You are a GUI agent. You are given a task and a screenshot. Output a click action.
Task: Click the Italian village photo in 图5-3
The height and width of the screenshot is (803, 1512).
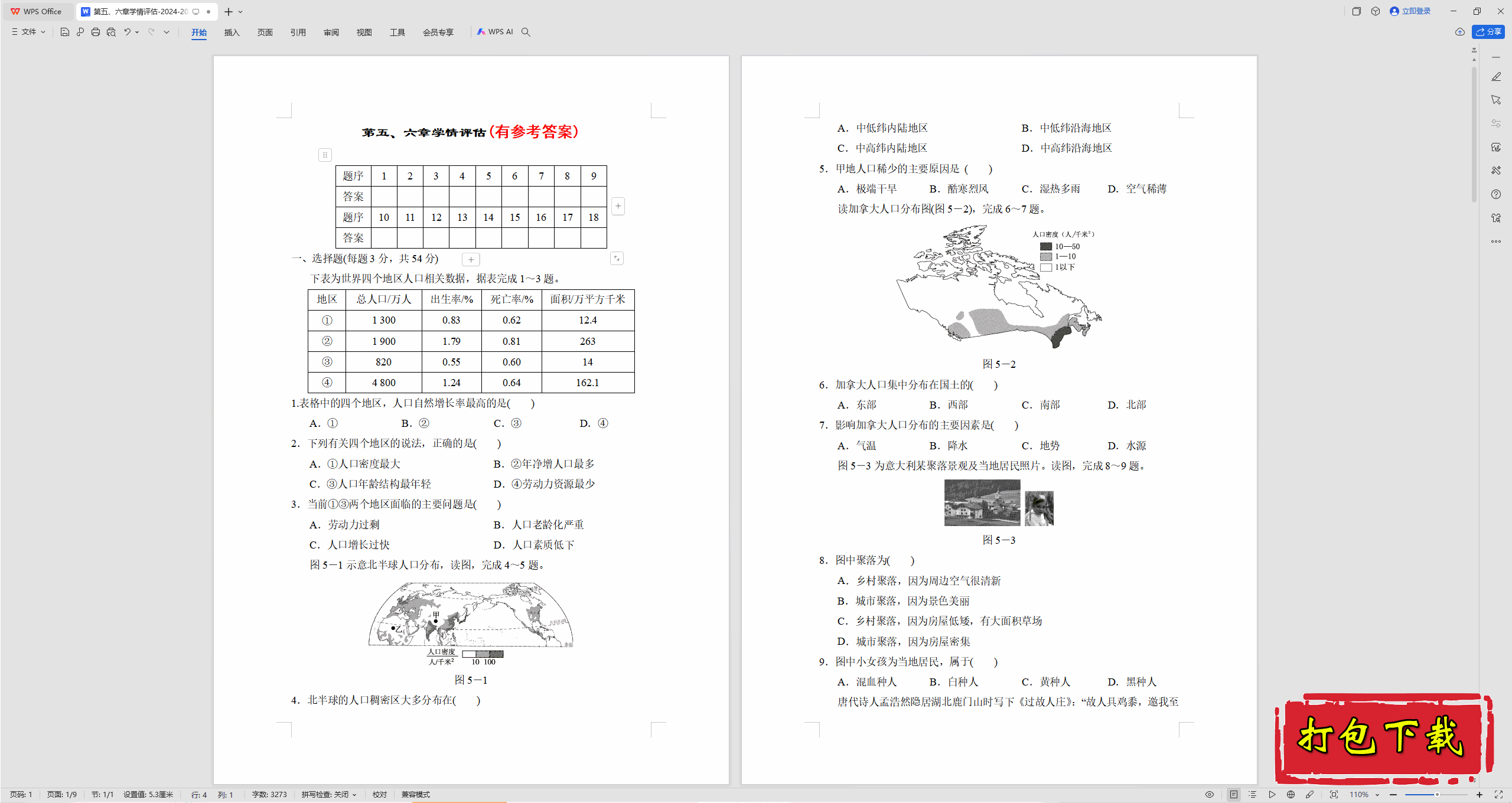pos(982,502)
